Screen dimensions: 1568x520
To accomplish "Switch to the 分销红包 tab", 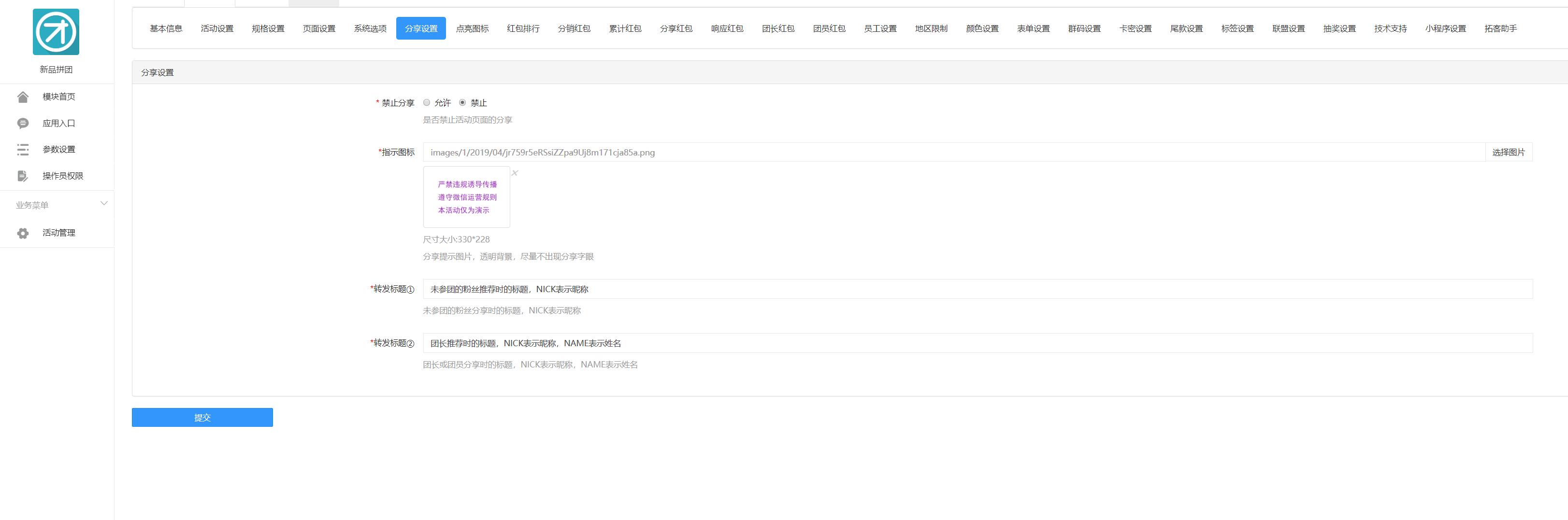I will [x=574, y=28].
